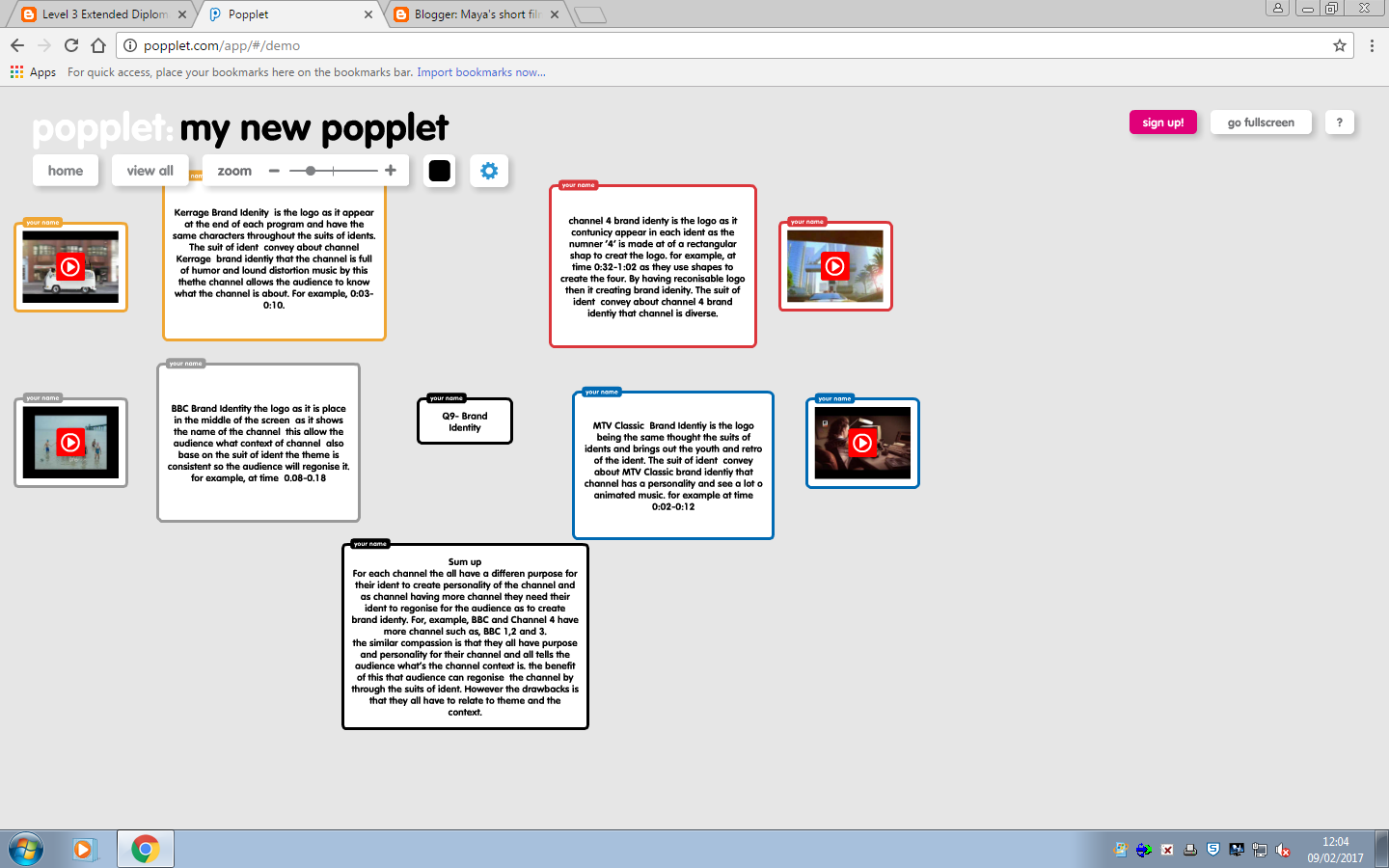
Task: Click the browser back arrow
Action: coord(17,45)
